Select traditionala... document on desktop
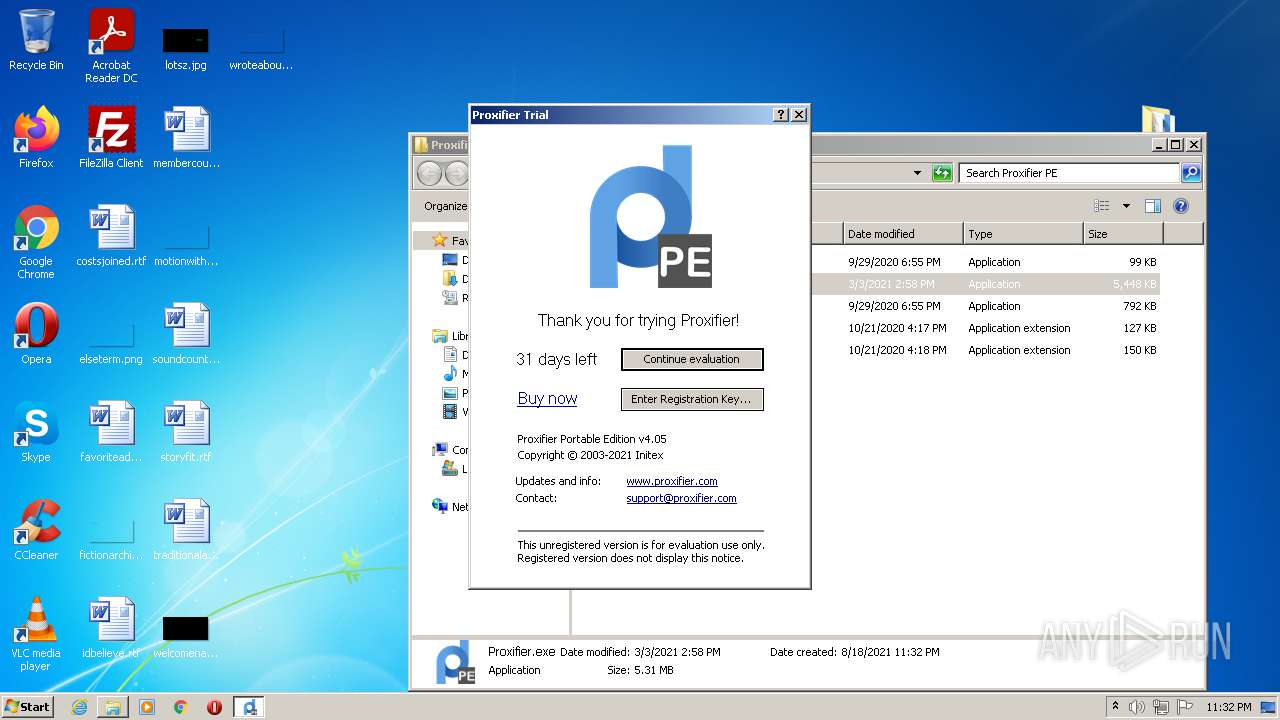Screen dimensions: 1280x720 (186, 530)
